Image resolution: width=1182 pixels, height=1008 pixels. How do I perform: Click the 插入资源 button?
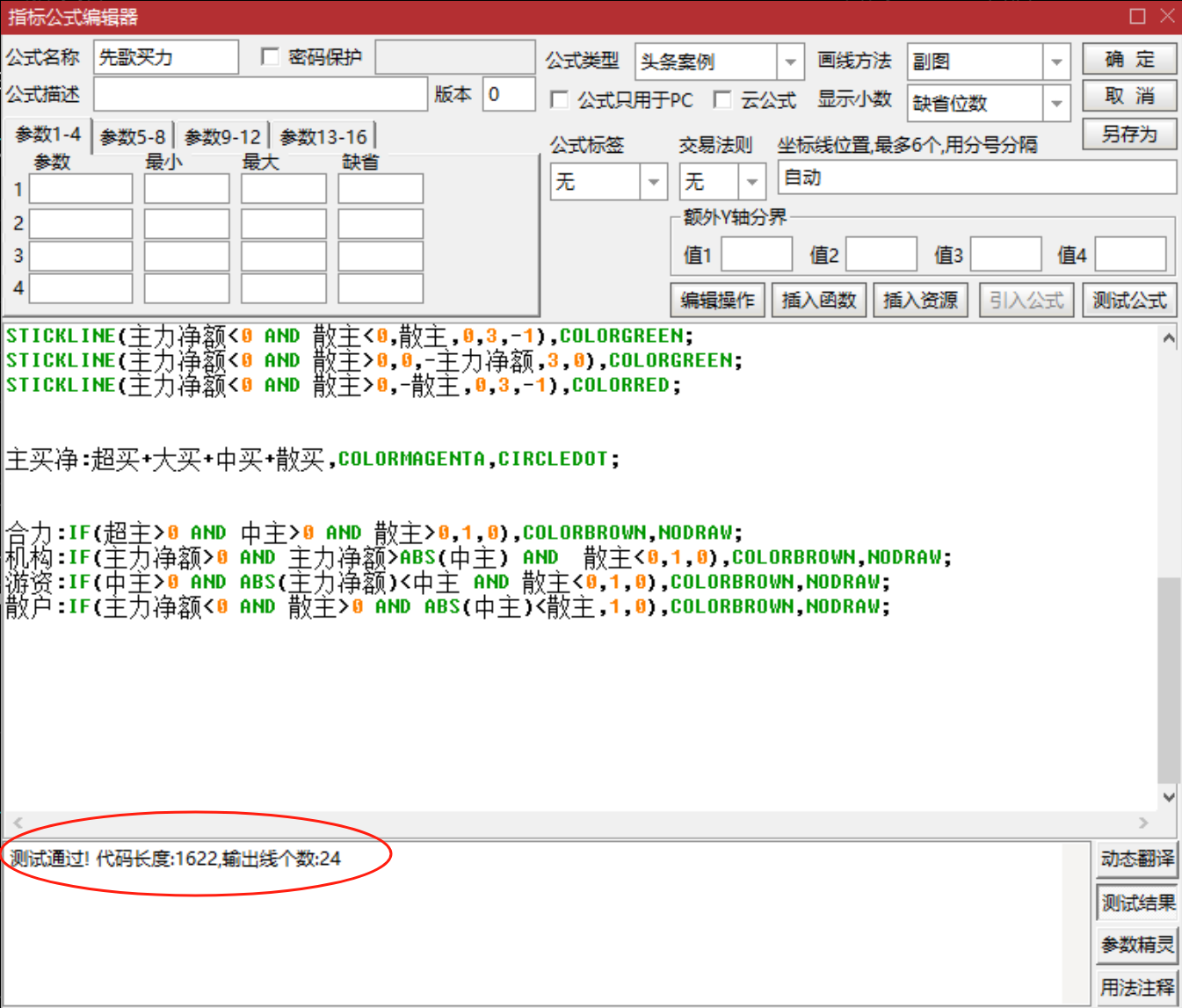(x=920, y=301)
